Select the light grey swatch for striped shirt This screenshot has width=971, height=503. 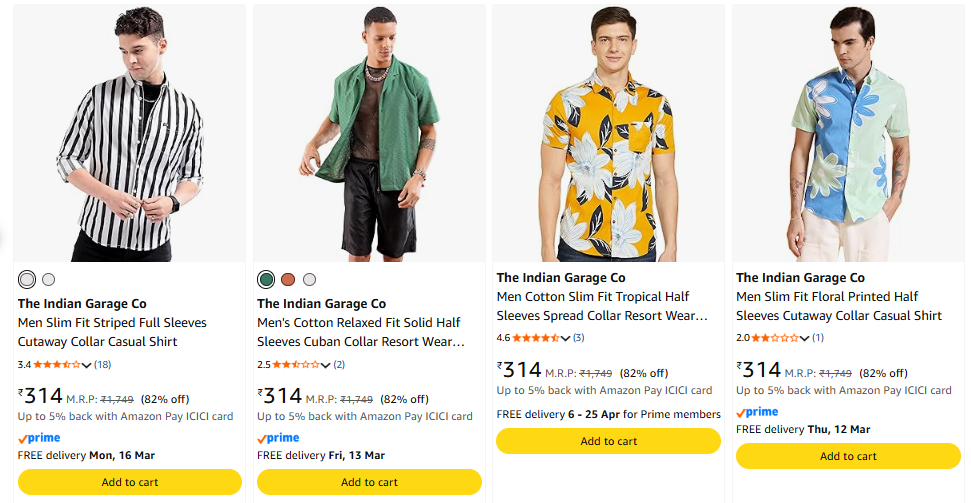pyautogui.click(x=49, y=280)
